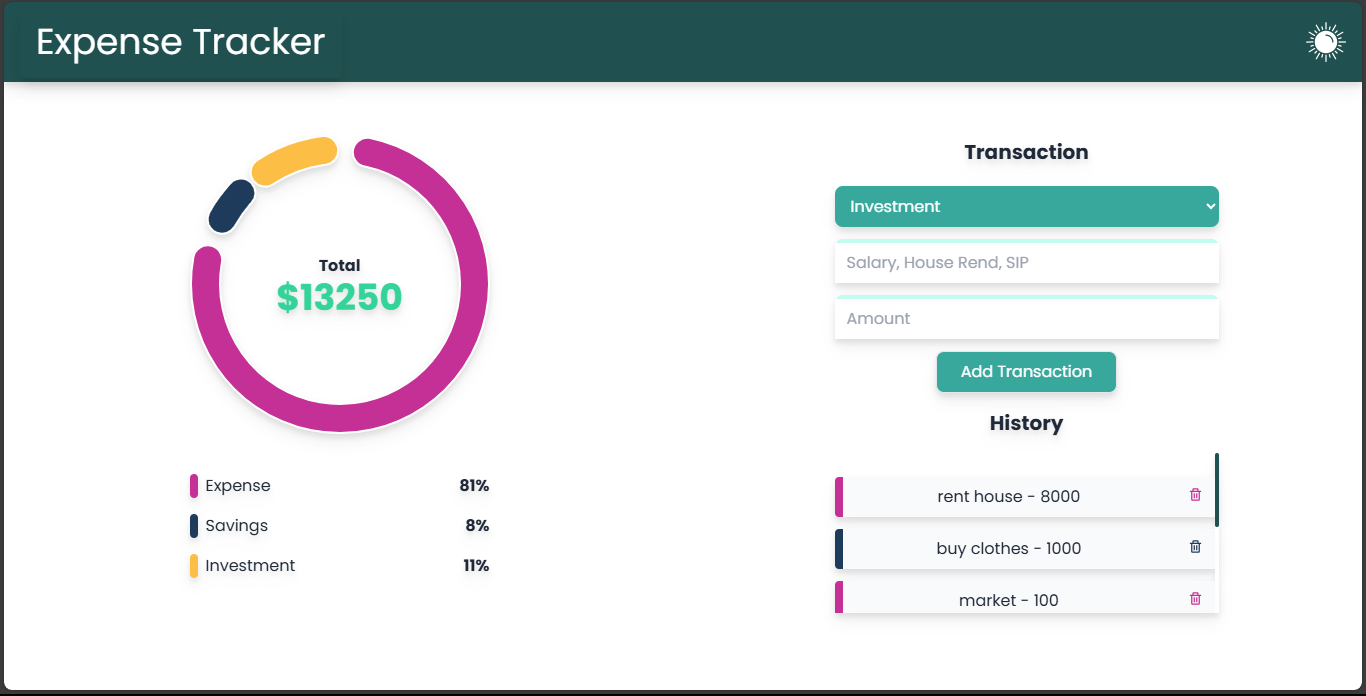Click the History list scrollbar
Viewport: 1366px width, 696px height.
pos(1217,490)
